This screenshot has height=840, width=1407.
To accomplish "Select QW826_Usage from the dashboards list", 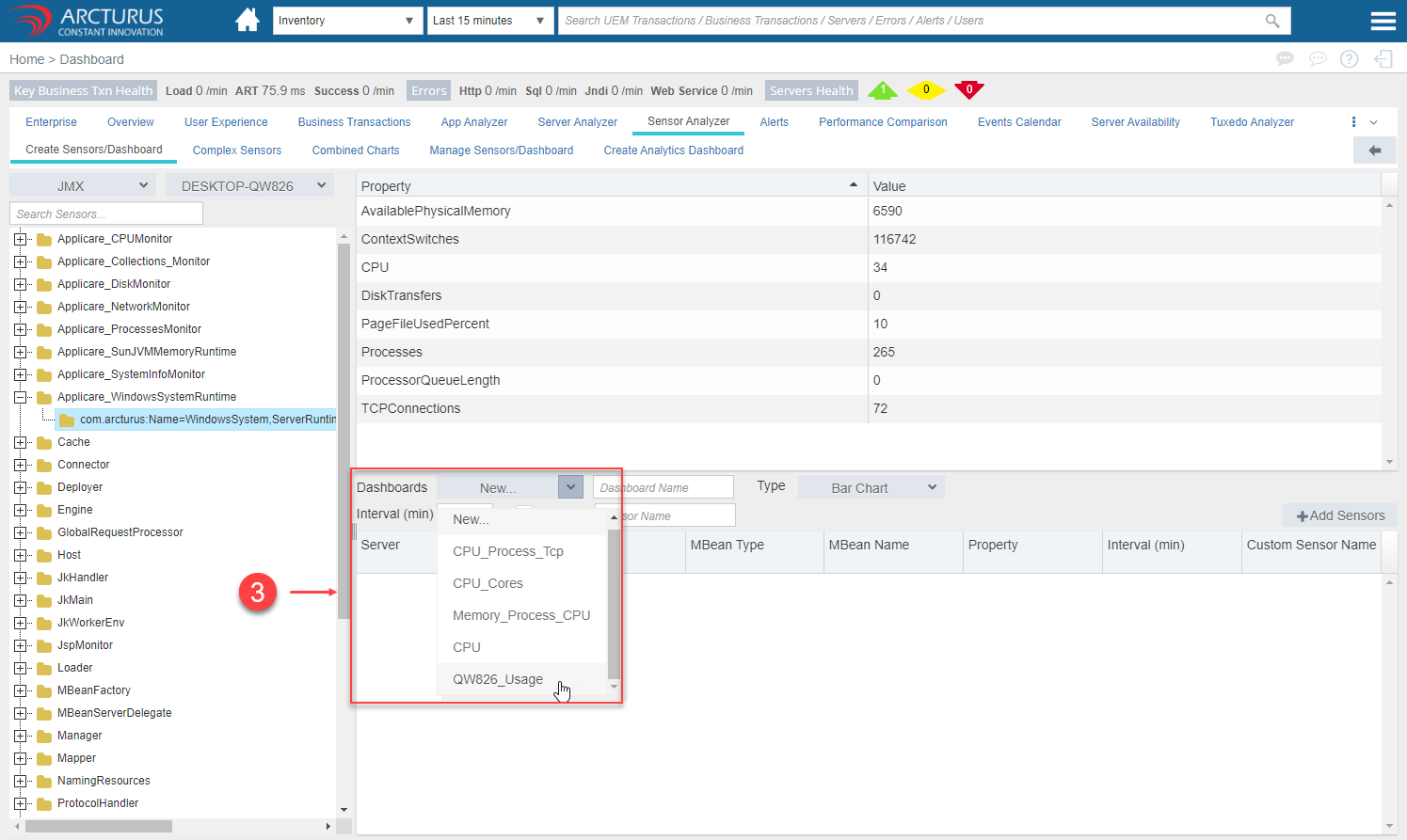I will (498, 679).
